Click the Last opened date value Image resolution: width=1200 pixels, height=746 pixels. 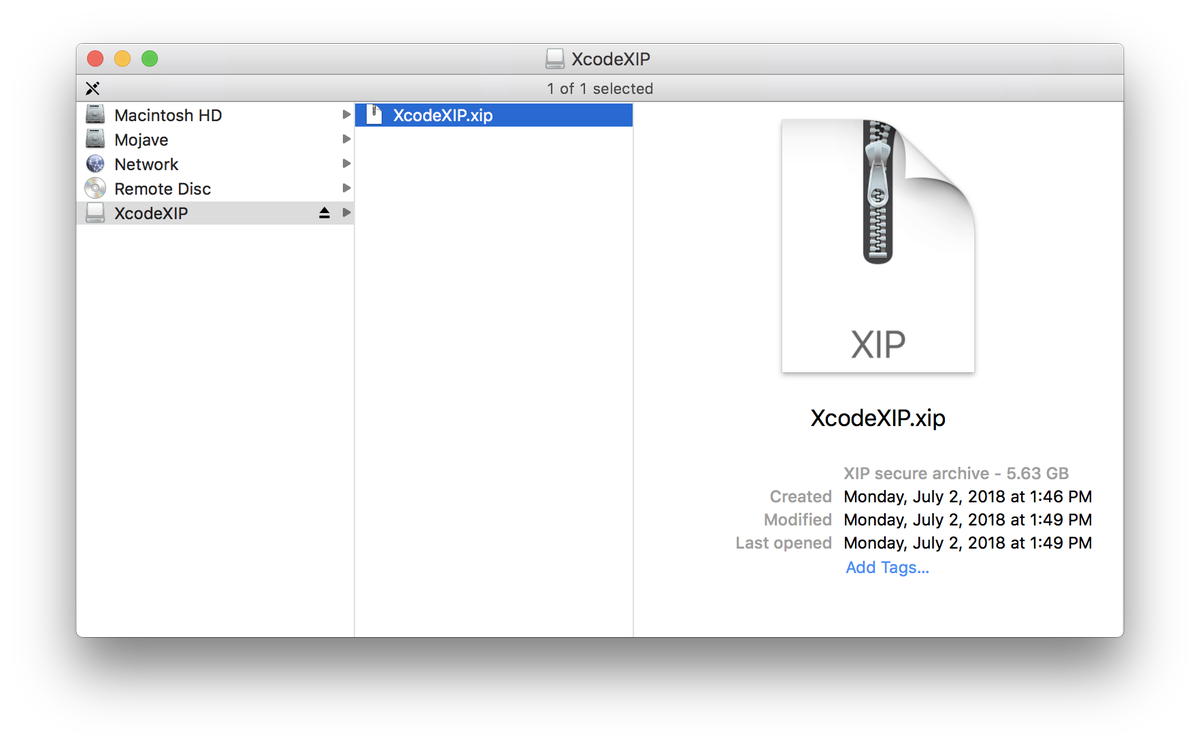[968, 543]
